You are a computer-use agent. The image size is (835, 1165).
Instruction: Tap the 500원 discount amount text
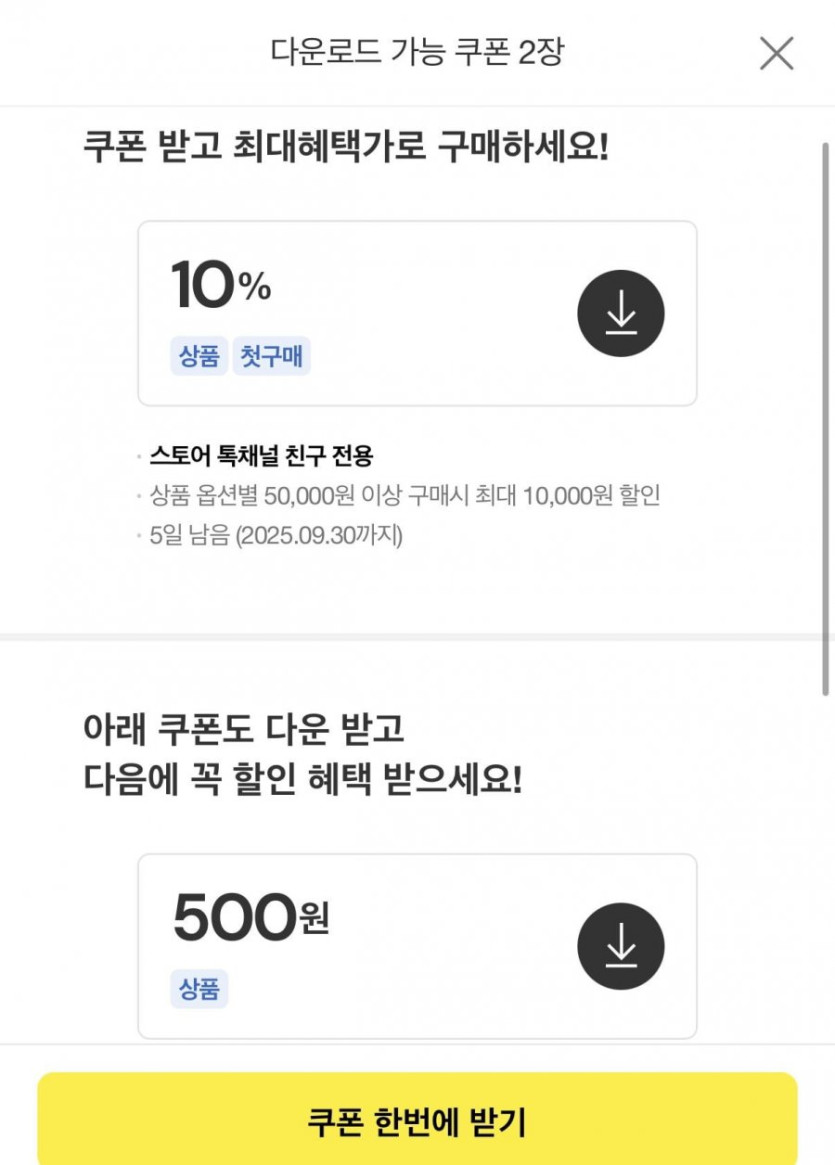click(x=250, y=918)
